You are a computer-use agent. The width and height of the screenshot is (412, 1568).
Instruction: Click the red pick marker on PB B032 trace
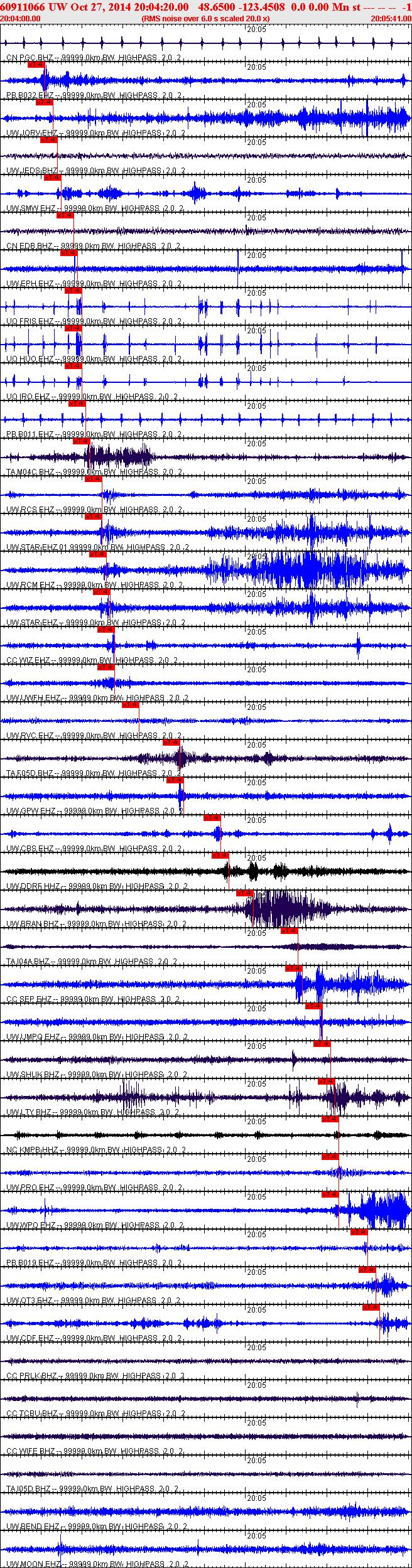pos(36,64)
